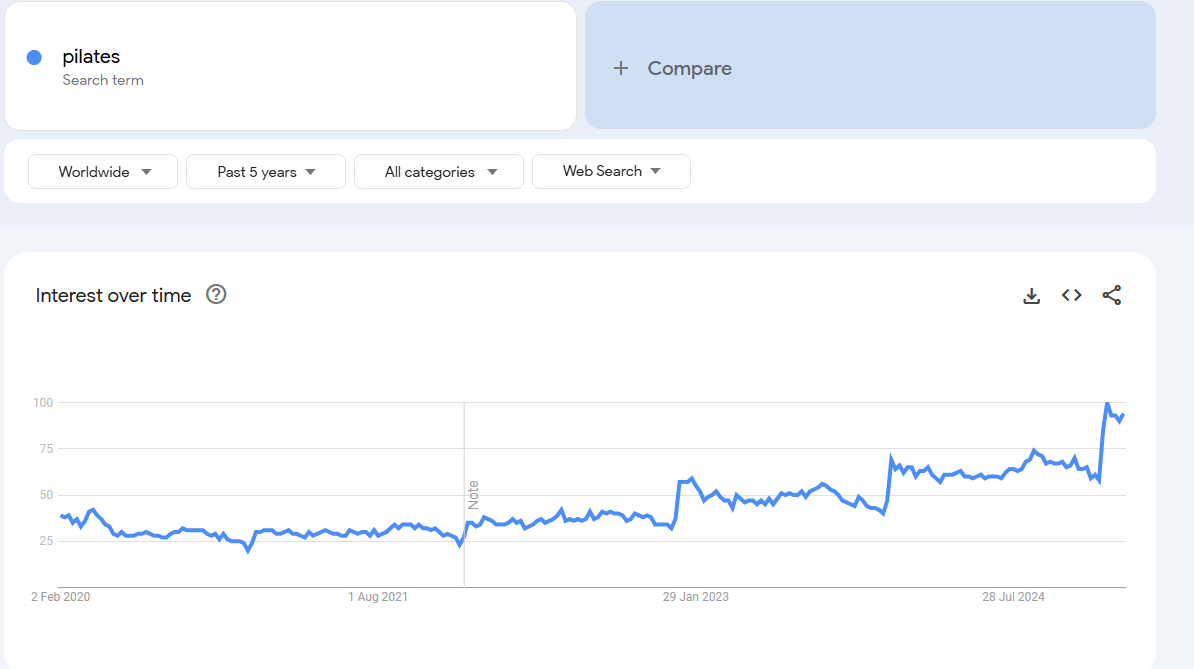The image size is (1194, 669).
Task: Open the Web Search type dropdown
Action: (x=611, y=171)
